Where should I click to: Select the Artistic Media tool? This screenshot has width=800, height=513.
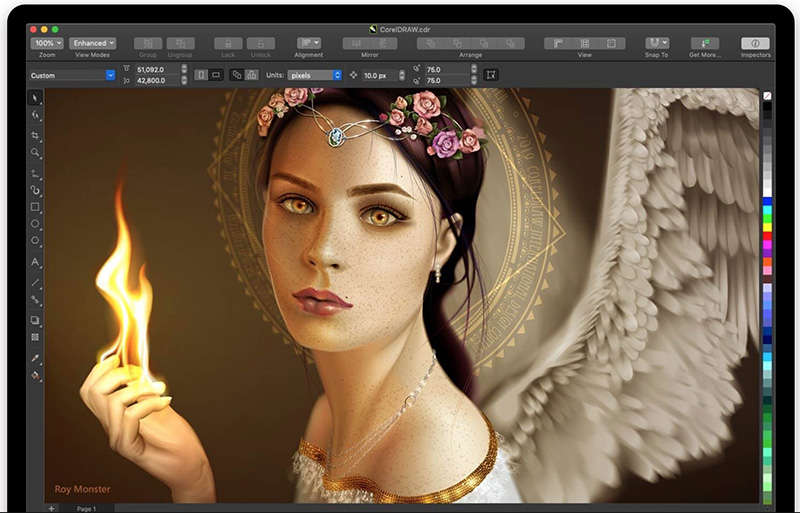coord(35,190)
